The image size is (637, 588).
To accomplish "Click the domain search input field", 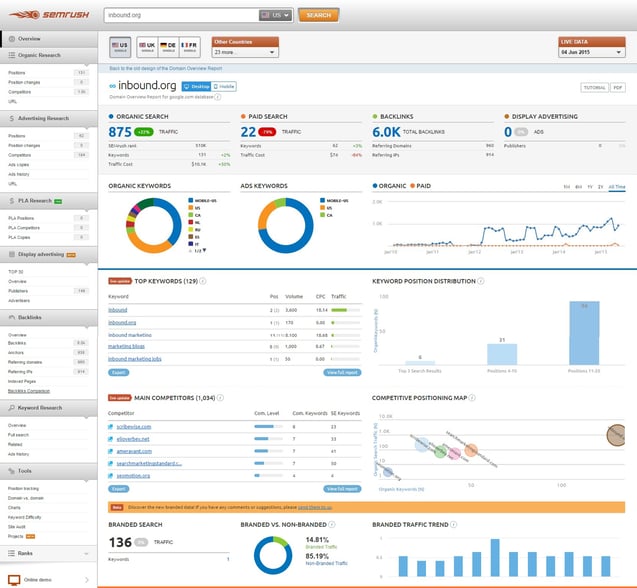I will (182, 15).
